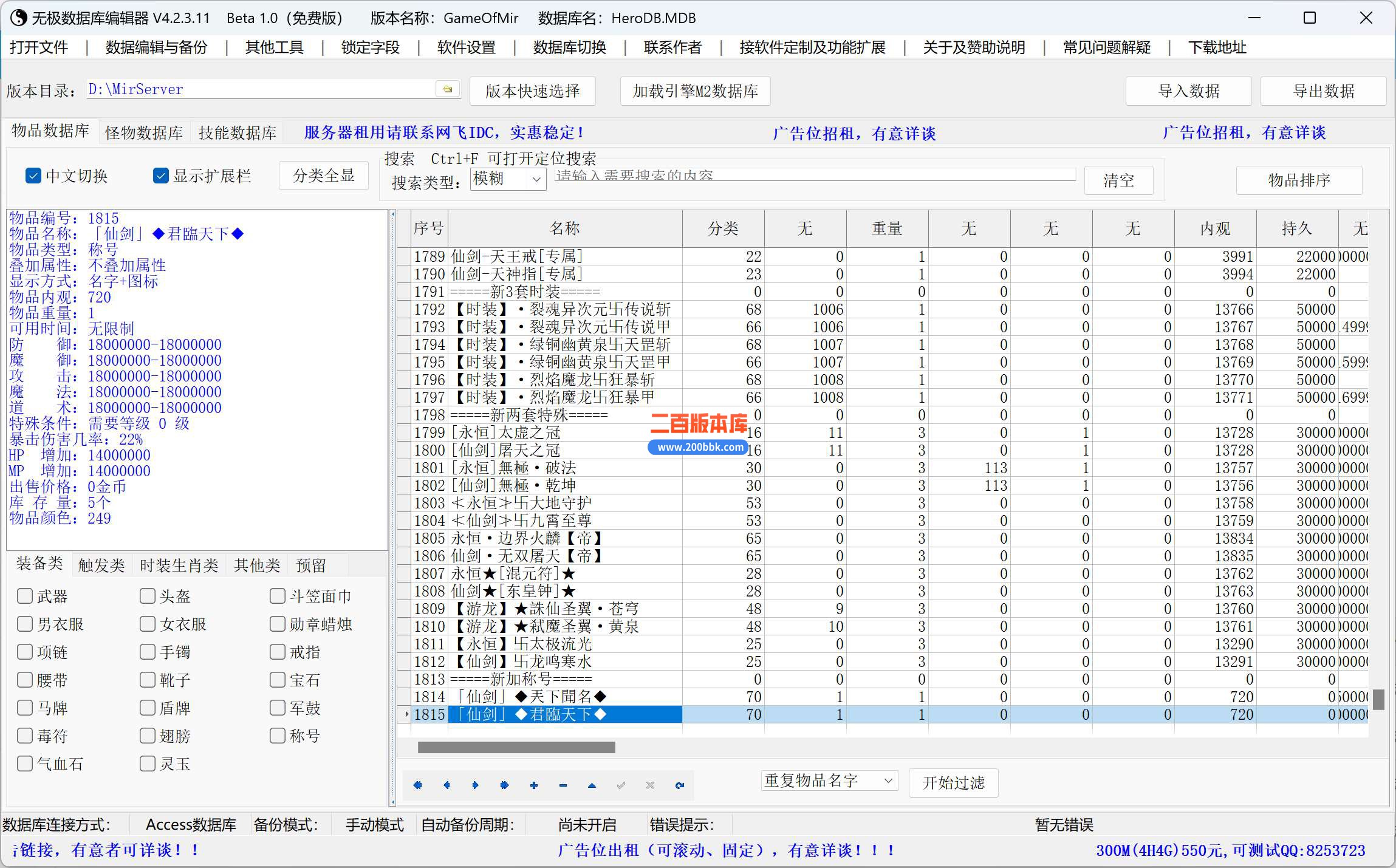Tick the 毒符 checkbox
1396x868 pixels.
tap(25, 736)
